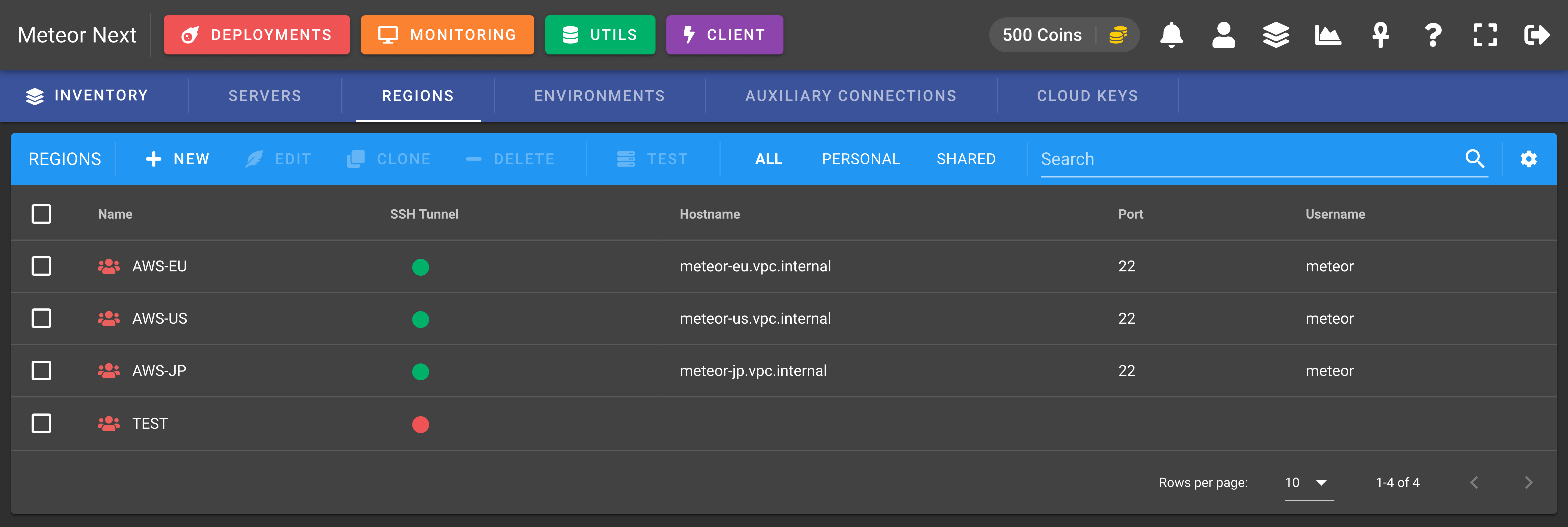Check the TEST row checkbox
The image size is (1568, 527).
click(x=41, y=424)
